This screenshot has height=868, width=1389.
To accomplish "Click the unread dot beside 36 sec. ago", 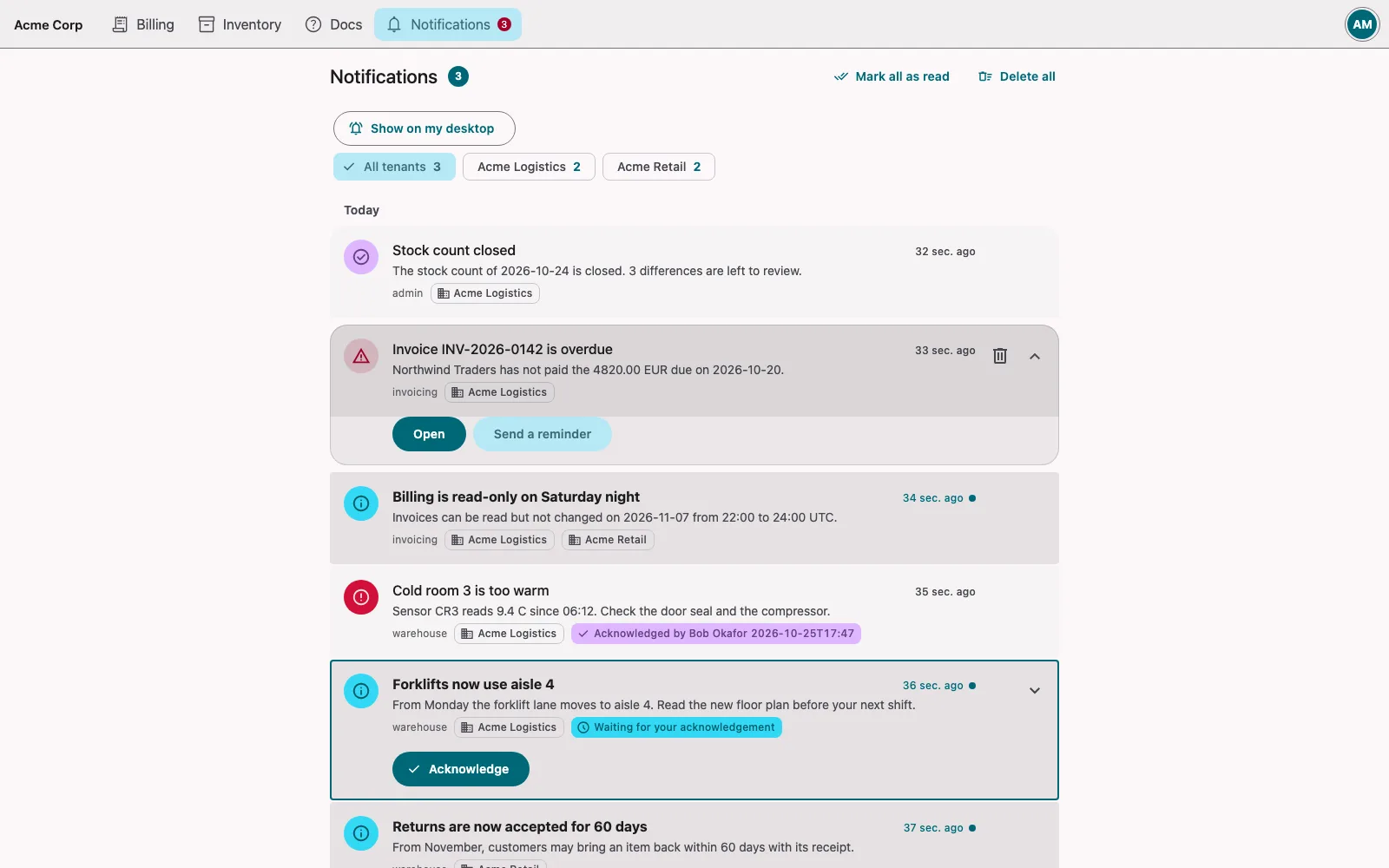I will coord(972,686).
